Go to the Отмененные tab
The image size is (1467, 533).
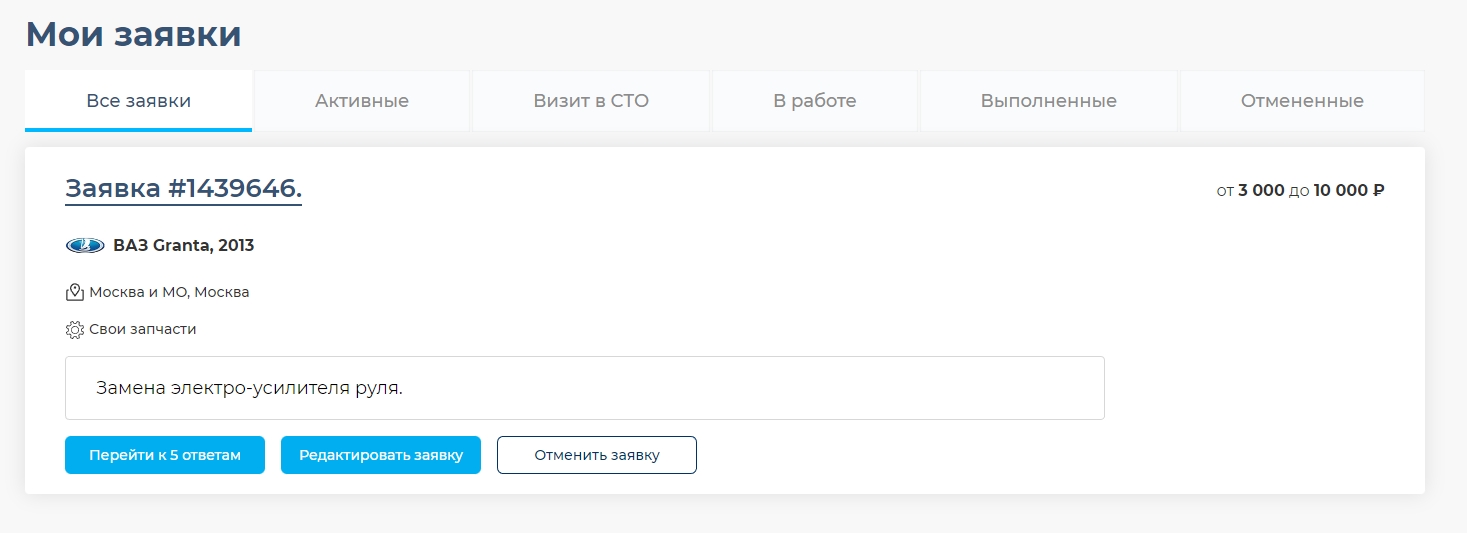pyautogui.click(x=1302, y=101)
